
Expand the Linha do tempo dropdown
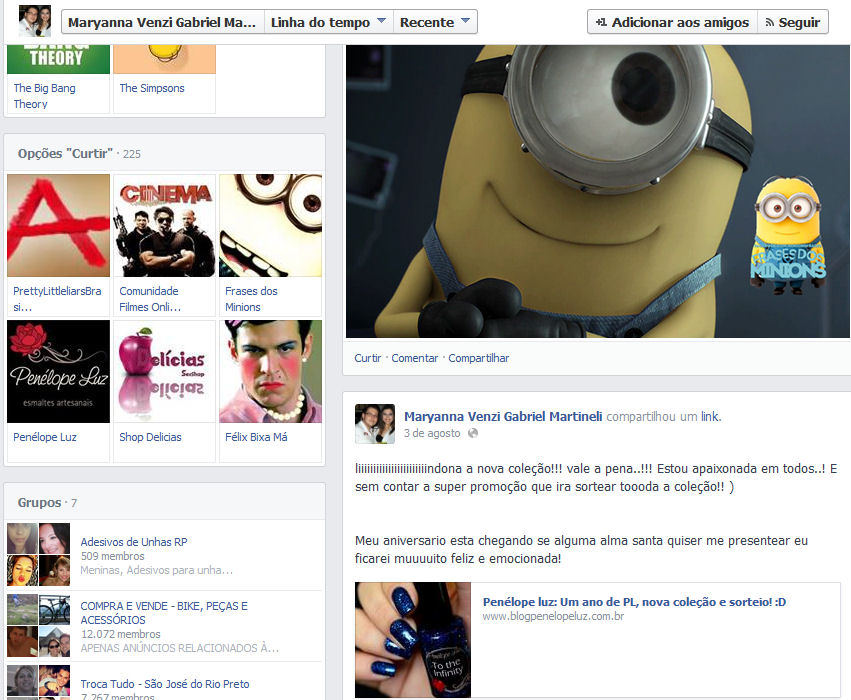329,22
